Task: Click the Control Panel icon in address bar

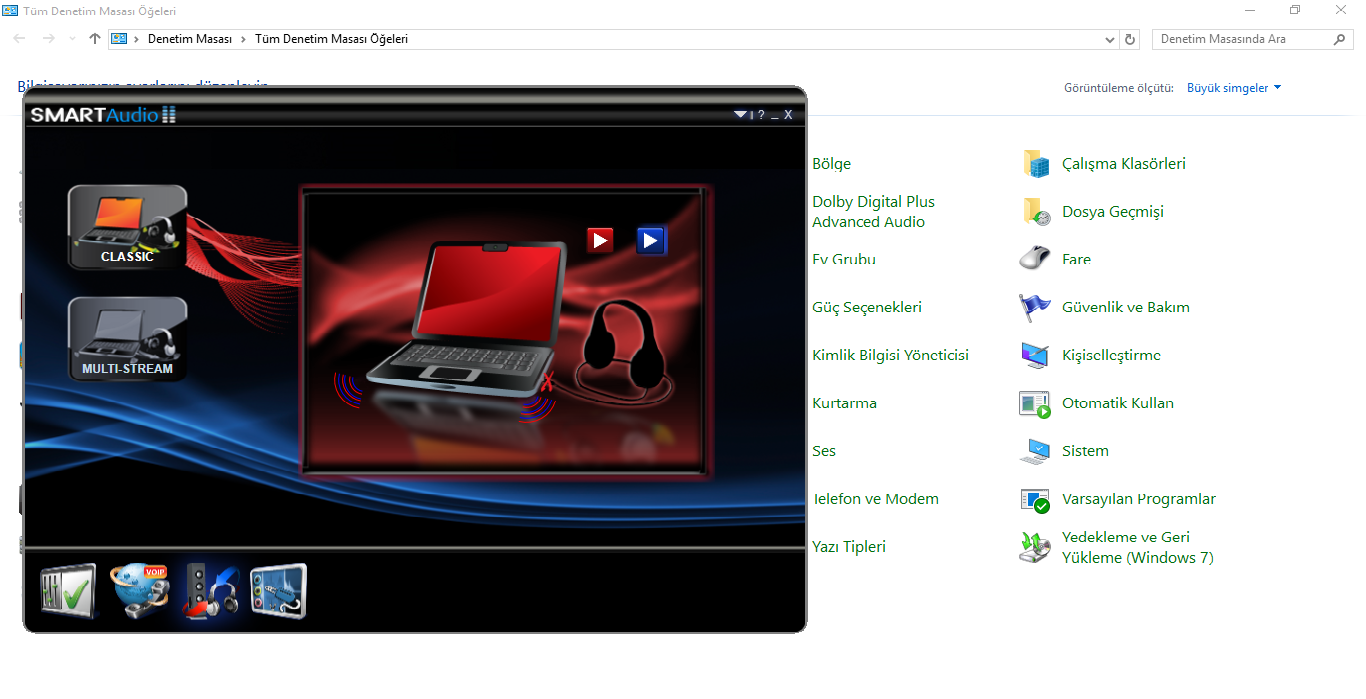Action: 120,39
